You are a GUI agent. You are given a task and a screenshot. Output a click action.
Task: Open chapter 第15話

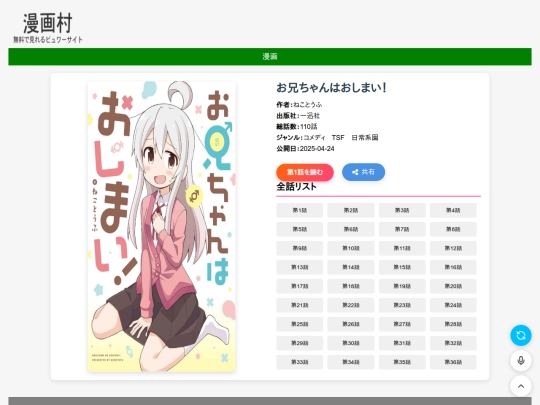tap(402, 267)
